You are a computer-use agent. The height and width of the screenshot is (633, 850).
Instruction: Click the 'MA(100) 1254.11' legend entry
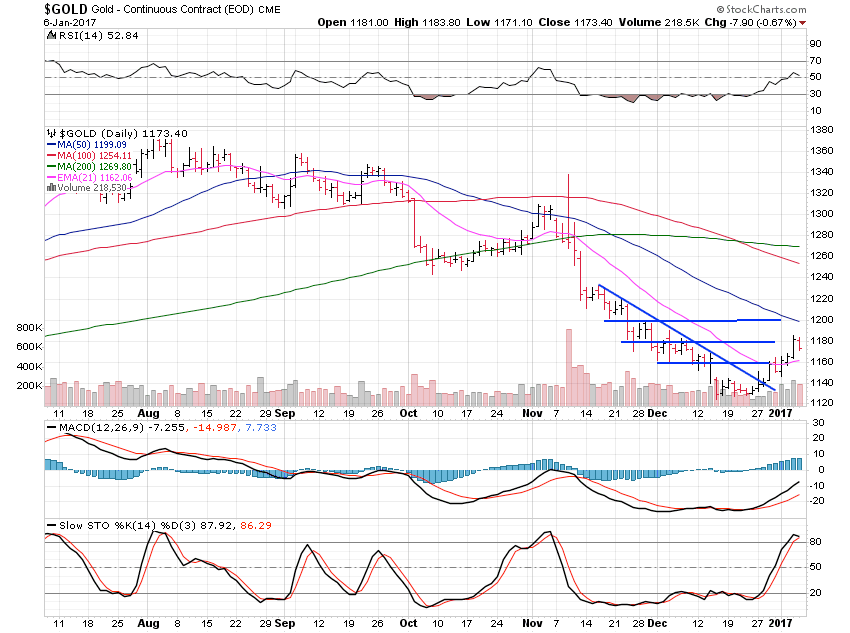94,156
